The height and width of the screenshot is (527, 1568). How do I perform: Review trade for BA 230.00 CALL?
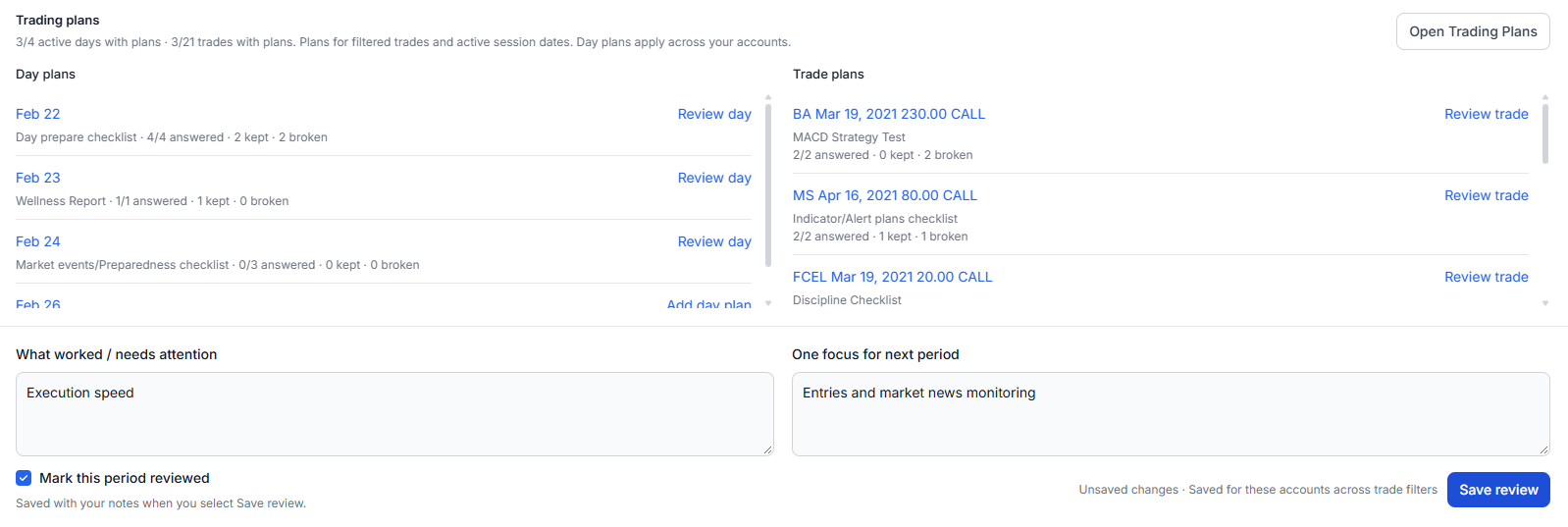click(x=1487, y=114)
